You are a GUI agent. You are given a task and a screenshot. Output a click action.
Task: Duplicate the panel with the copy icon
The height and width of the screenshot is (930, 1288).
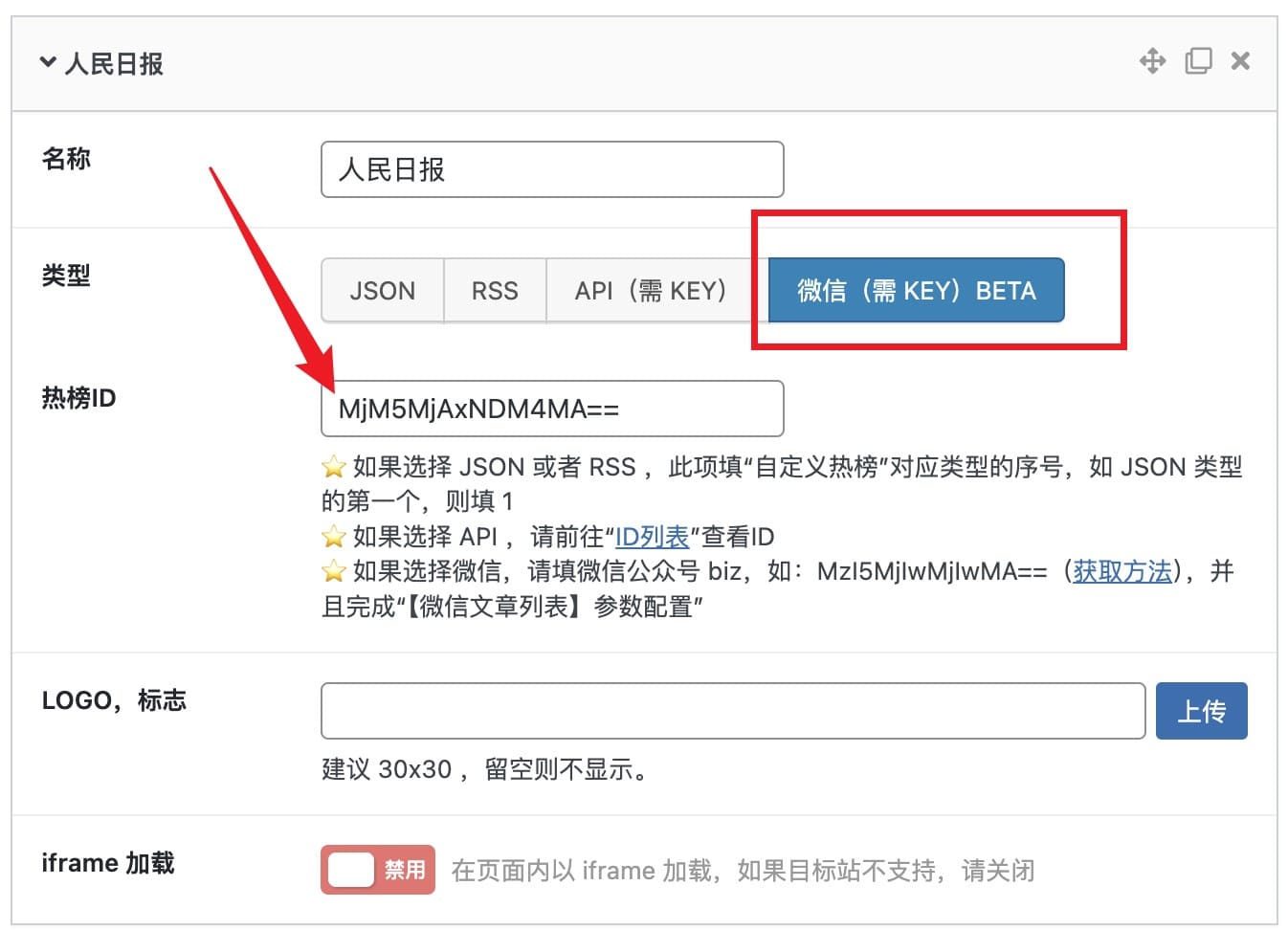(1198, 61)
